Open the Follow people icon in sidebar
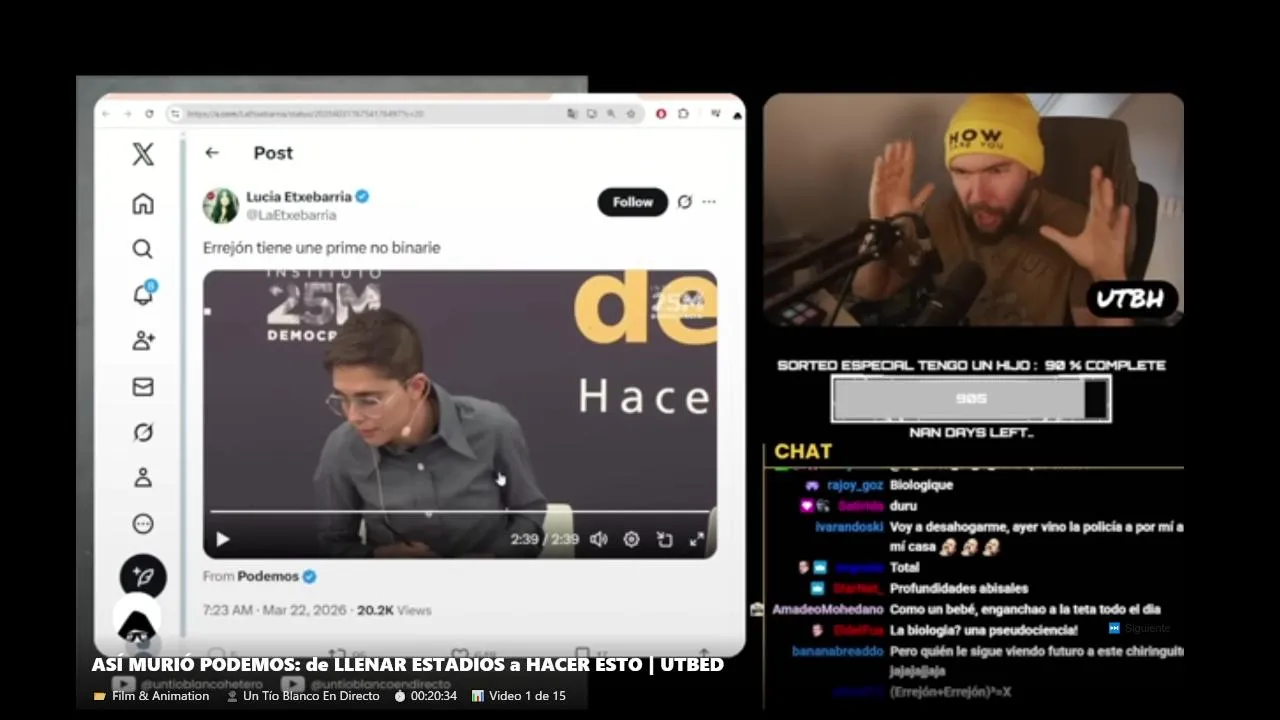Screen dimensions: 1280x720 pos(143,341)
